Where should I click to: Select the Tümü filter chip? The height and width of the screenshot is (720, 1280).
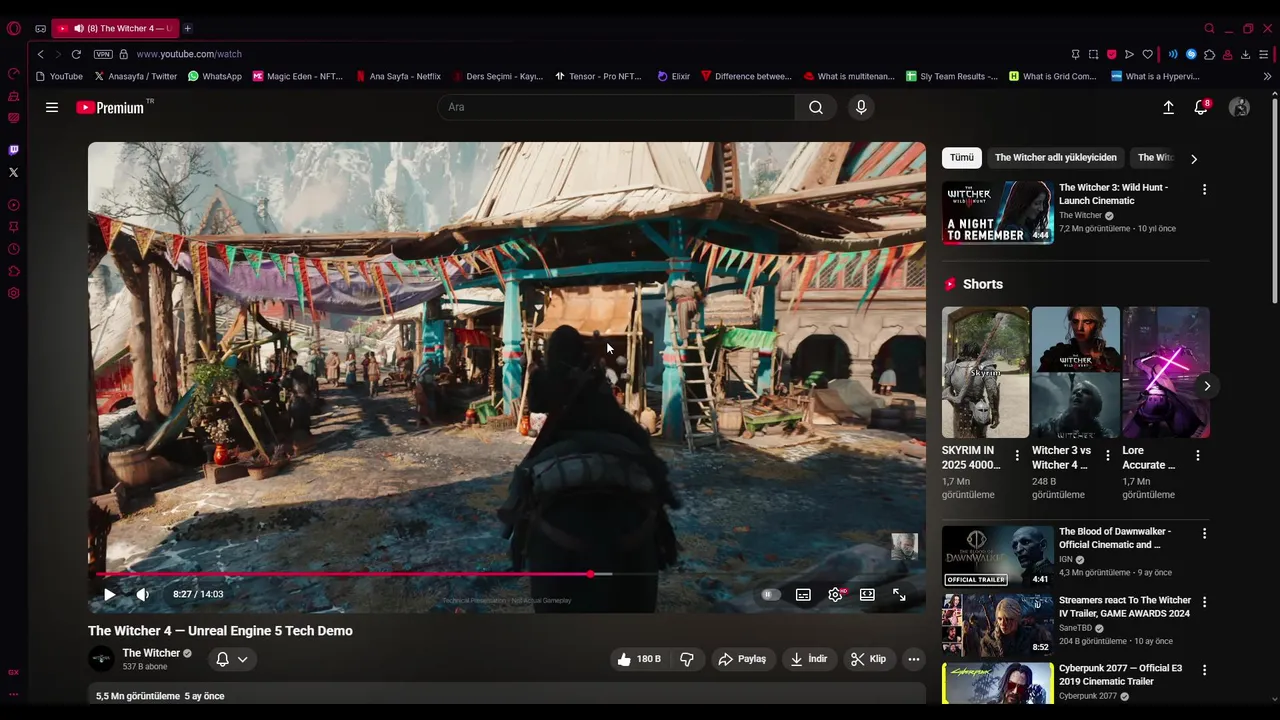pos(962,158)
